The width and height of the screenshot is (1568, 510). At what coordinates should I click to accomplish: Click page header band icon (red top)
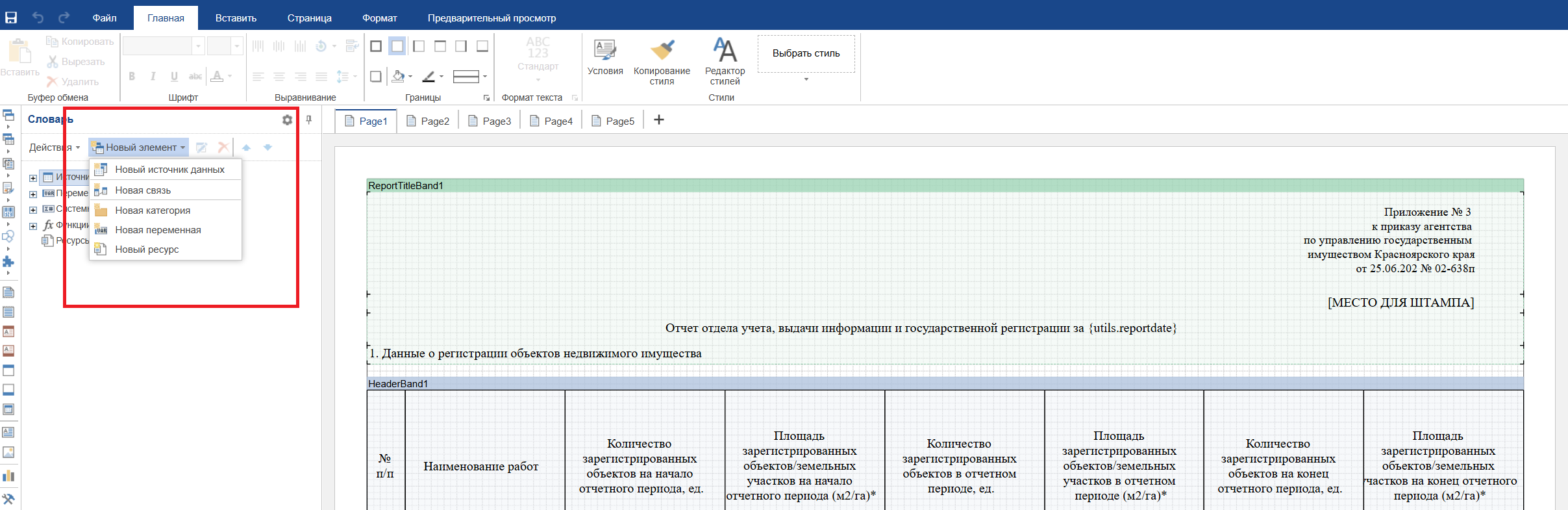tap(8, 331)
